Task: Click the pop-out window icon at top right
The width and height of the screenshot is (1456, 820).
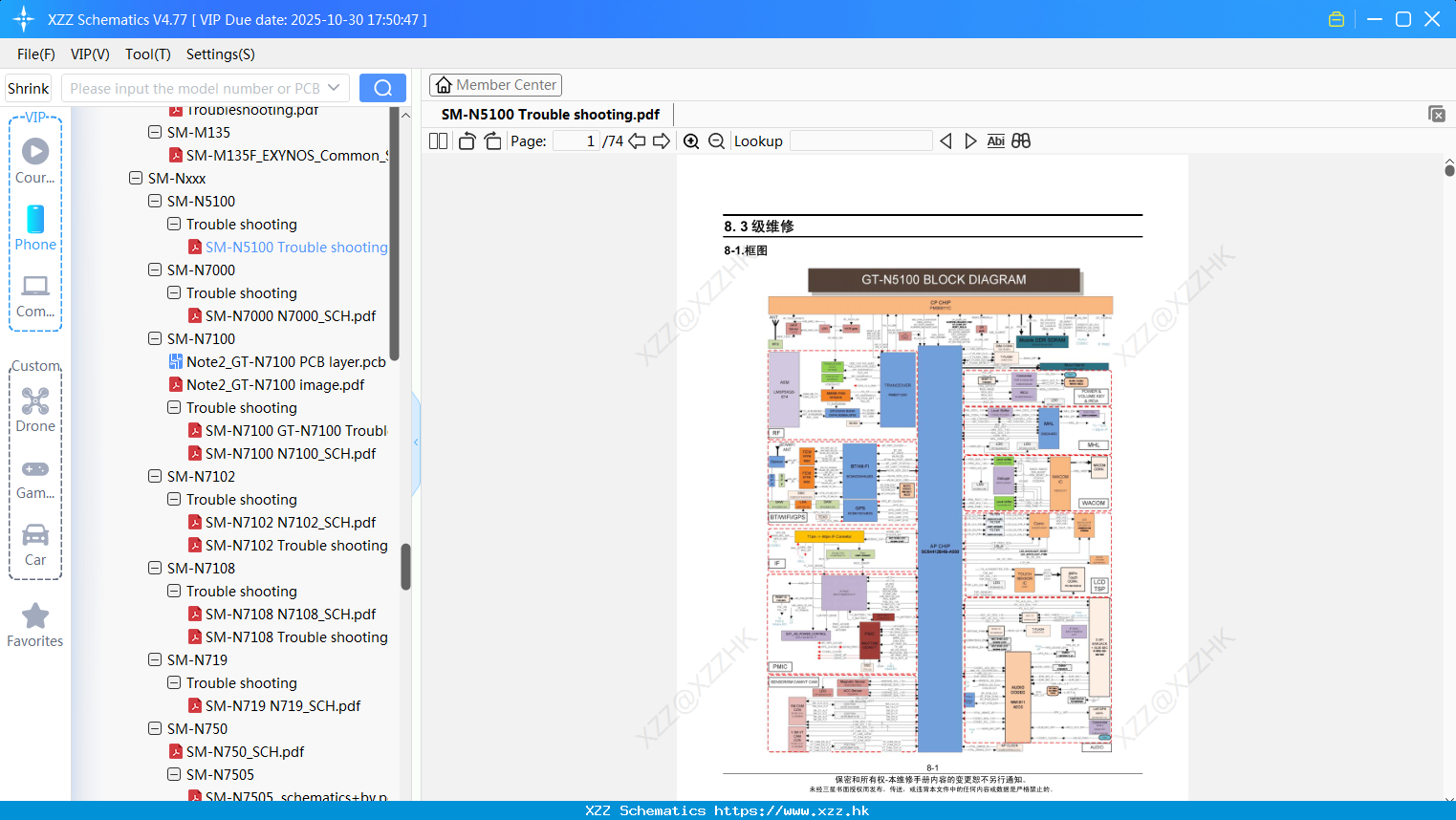Action: coord(1437,114)
